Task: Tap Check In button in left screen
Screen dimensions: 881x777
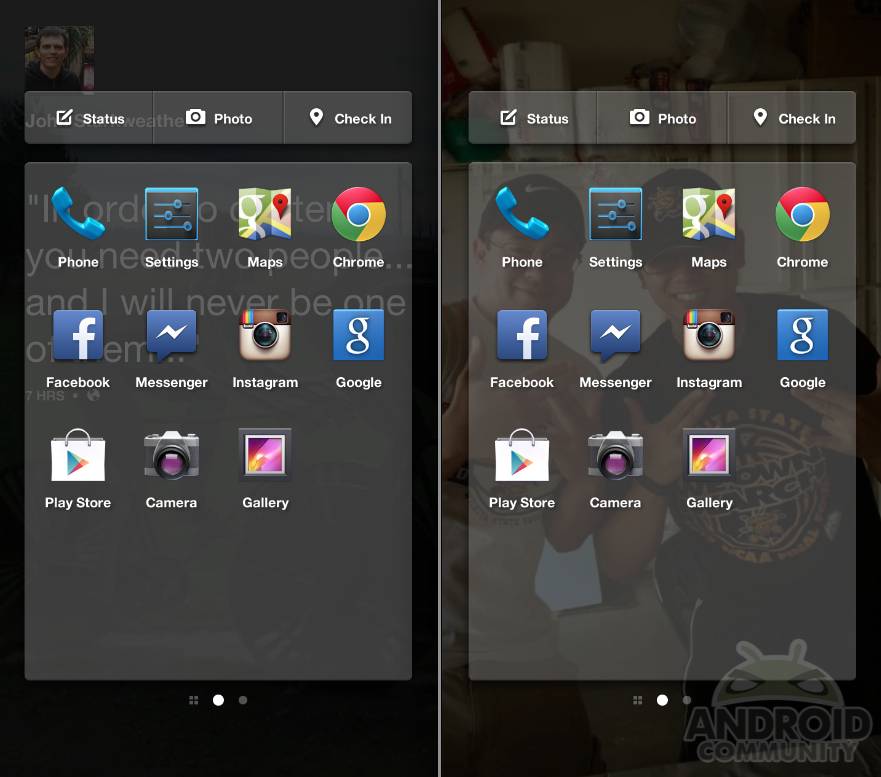Action: (x=348, y=118)
